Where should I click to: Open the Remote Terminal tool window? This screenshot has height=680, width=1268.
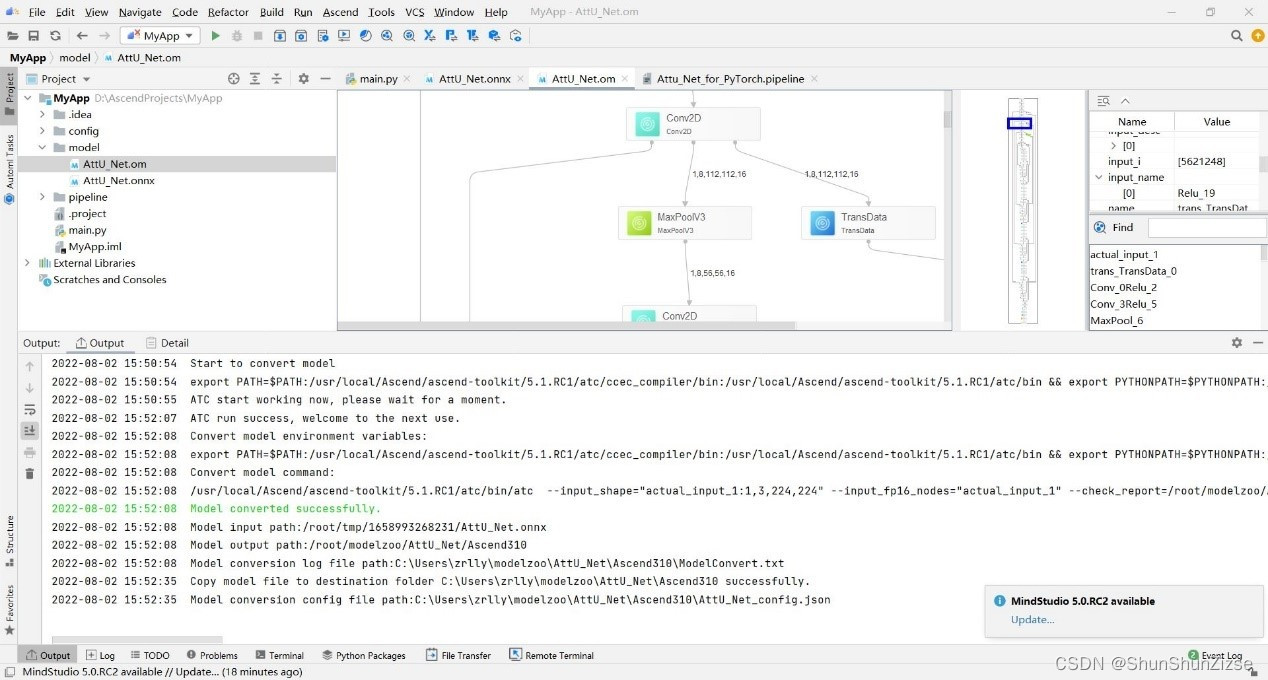click(x=552, y=656)
